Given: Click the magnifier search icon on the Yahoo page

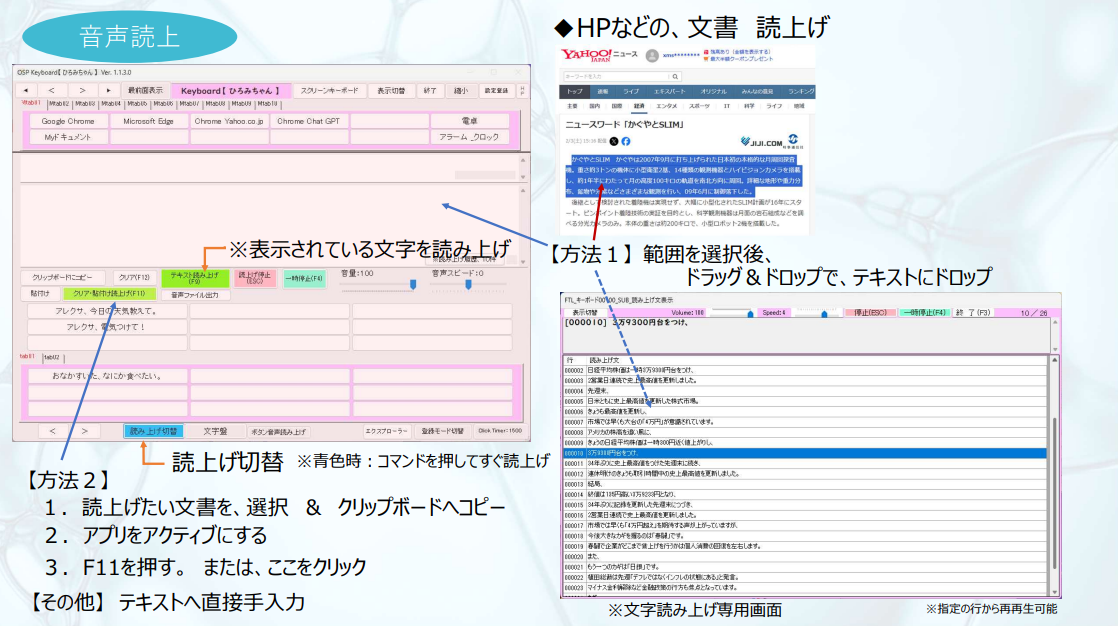Looking at the screenshot, I should tap(675, 76).
